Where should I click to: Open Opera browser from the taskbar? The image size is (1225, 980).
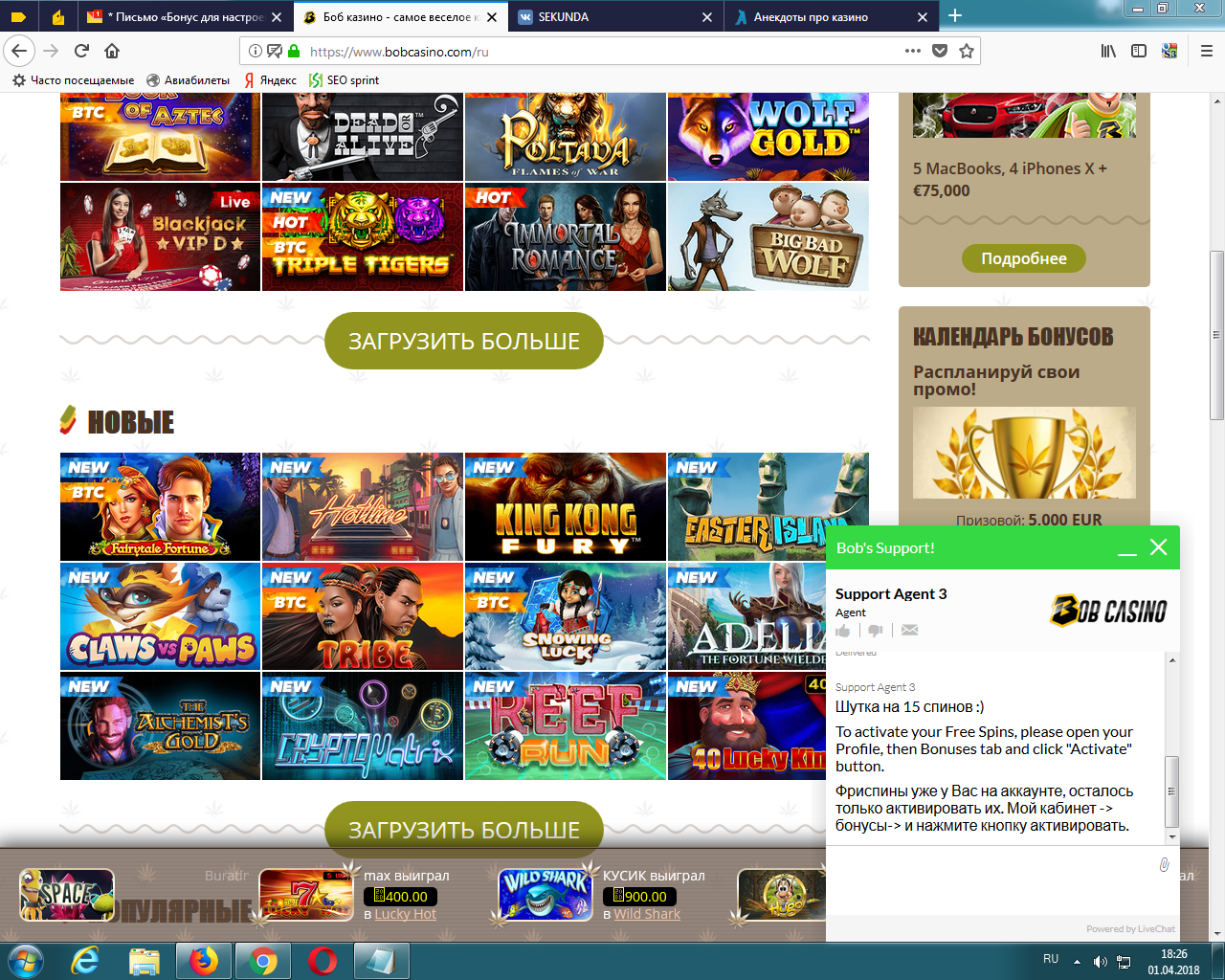tap(323, 960)
